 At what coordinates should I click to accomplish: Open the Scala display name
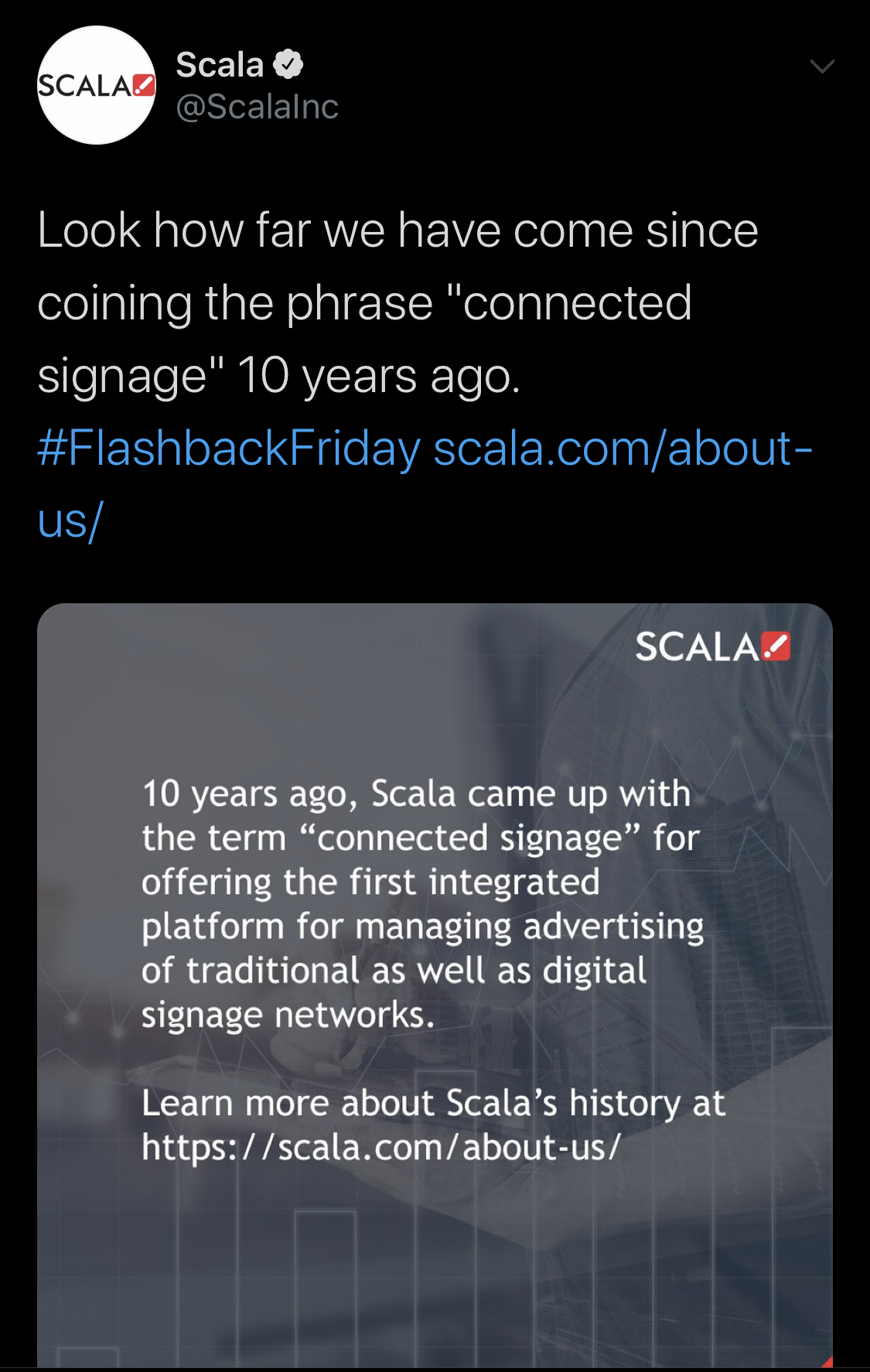click(220, 64)
